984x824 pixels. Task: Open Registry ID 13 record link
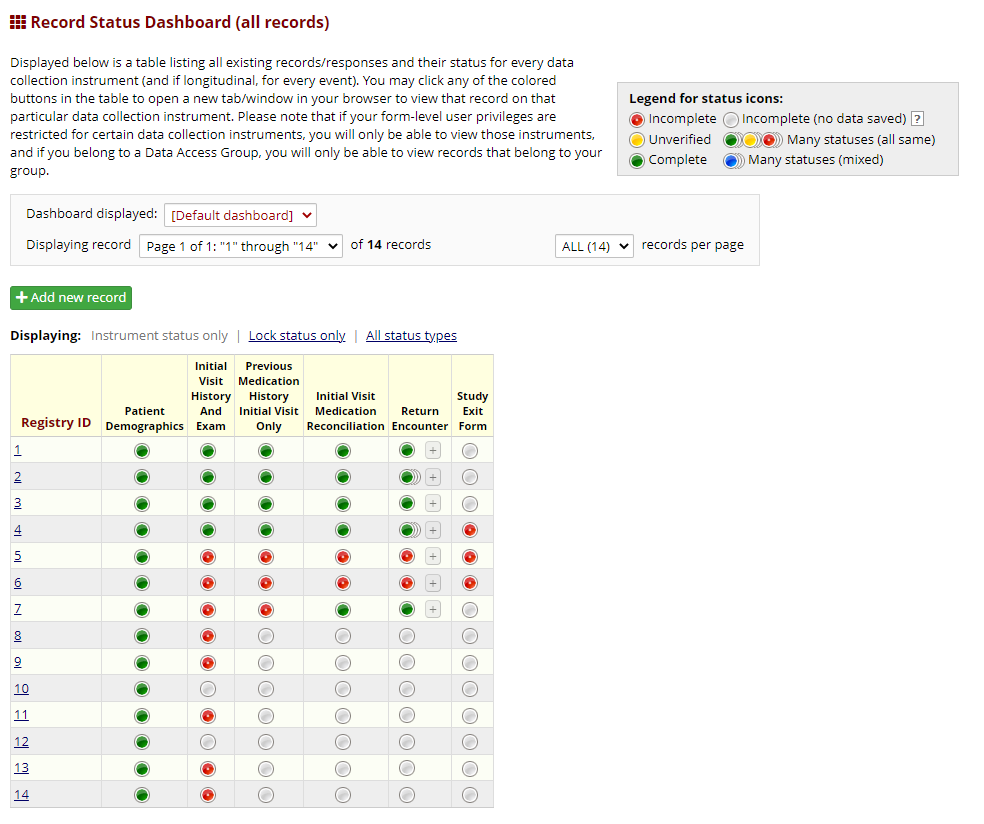point(21,768)
